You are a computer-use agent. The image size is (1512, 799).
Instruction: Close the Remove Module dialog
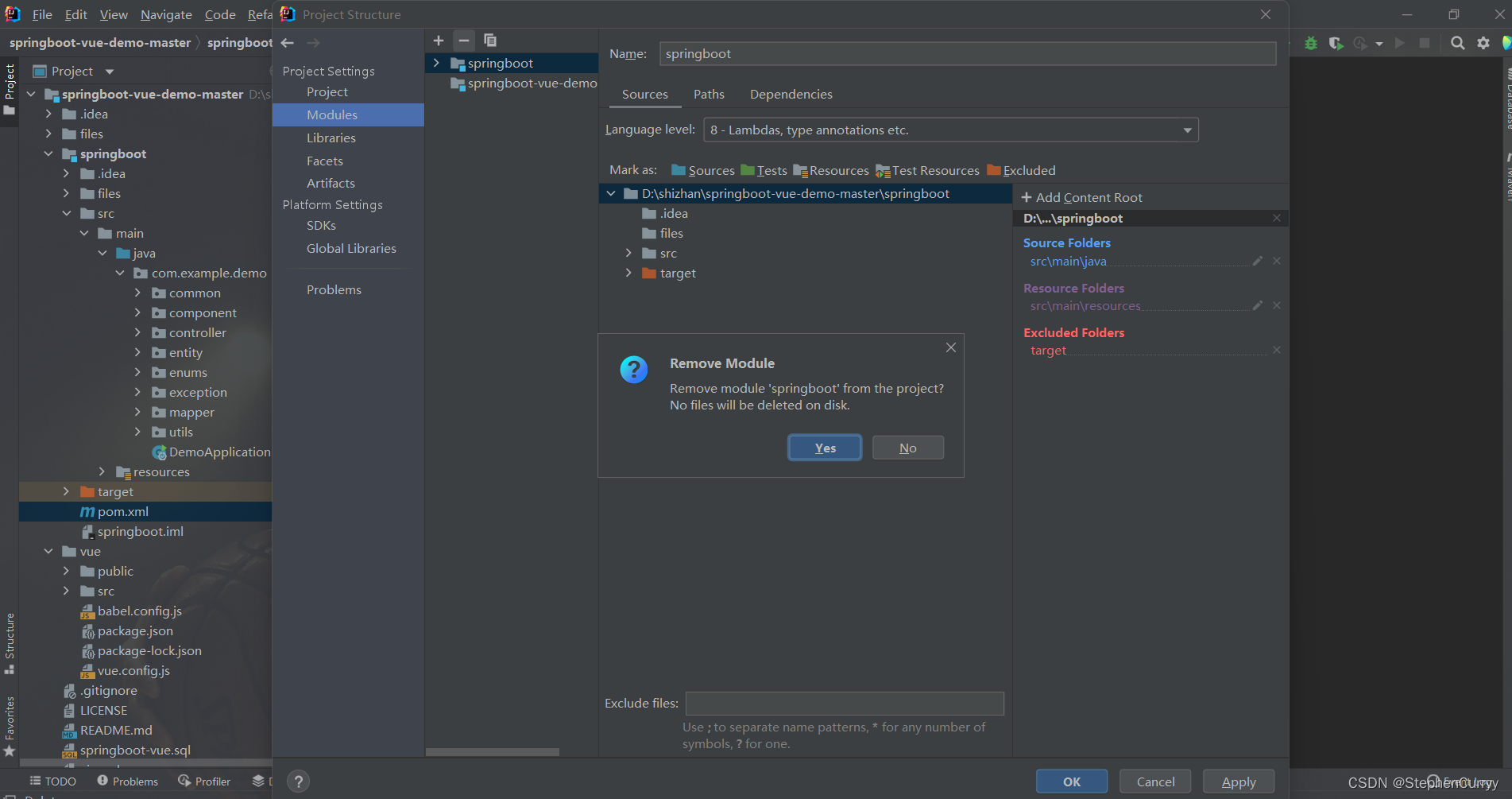(x=951, y=347)
